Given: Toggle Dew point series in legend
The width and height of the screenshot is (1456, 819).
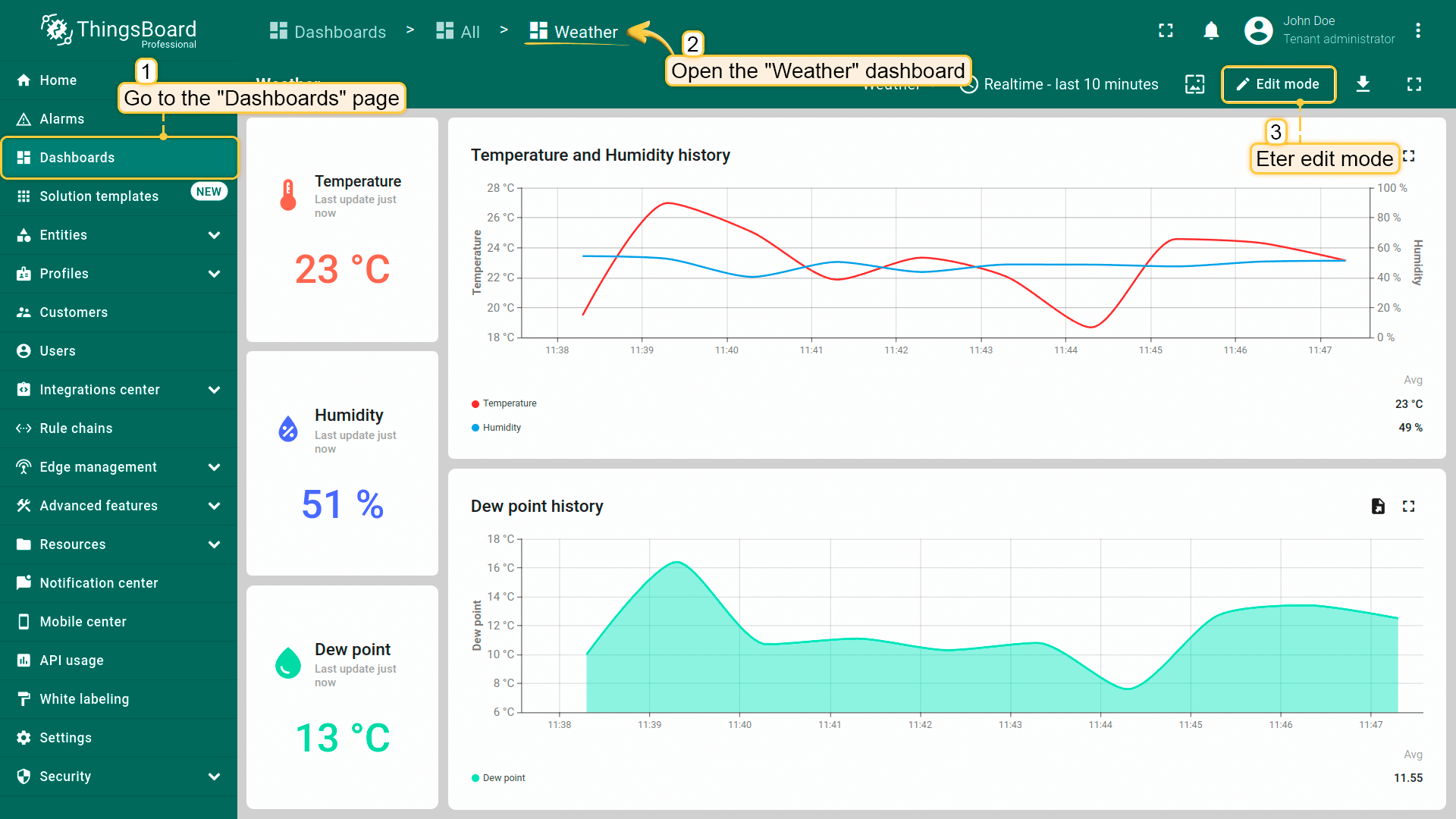Looking at the screenshot, I should 504,778.
